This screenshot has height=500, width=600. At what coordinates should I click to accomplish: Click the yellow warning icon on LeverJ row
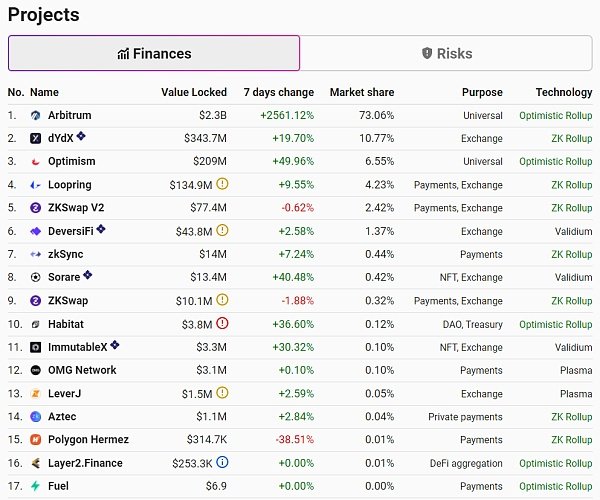[x=222, y=393]
